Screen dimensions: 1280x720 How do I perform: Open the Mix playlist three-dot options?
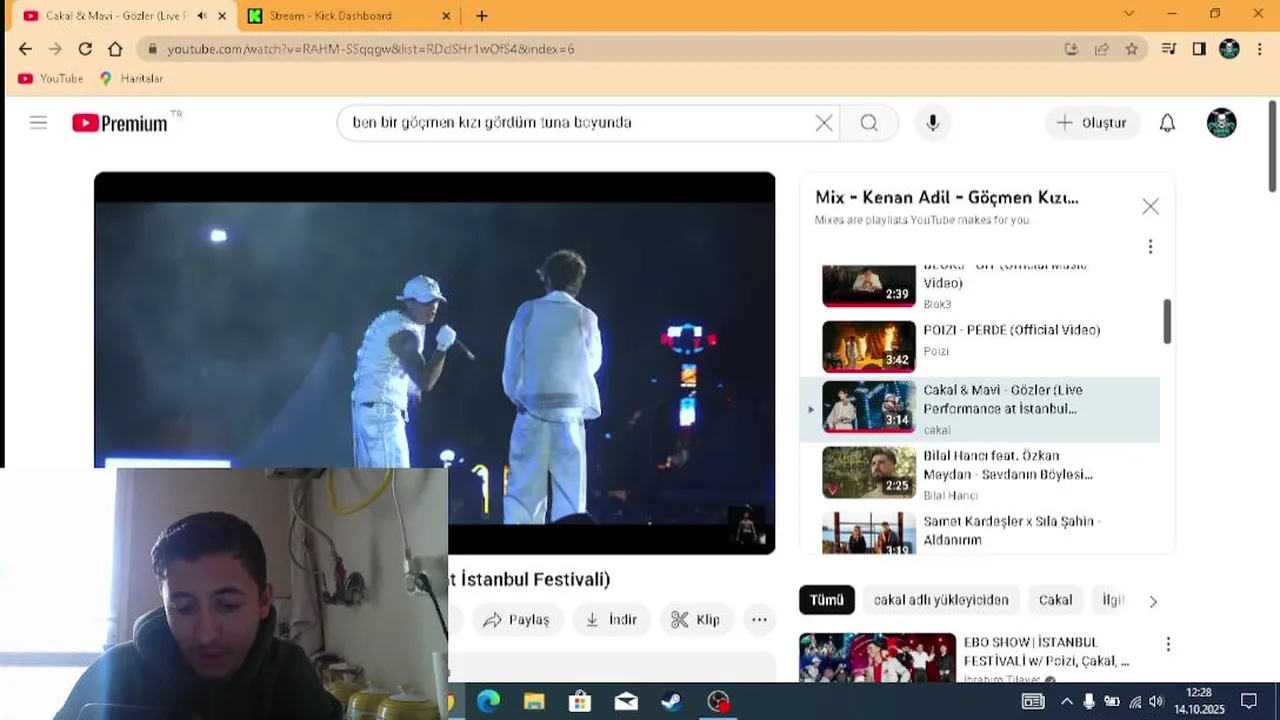pyautogui.click(x=1150, y=246)
